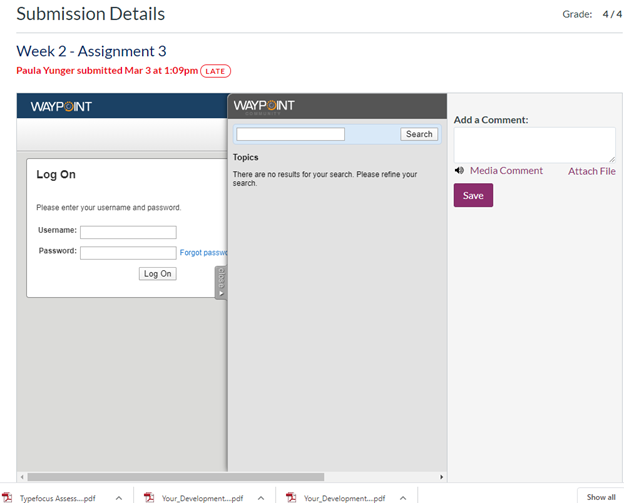Screen dimensions: 624x503
Task: Click the Typefocus Assess PDF file icon
Action: [8, 497]
